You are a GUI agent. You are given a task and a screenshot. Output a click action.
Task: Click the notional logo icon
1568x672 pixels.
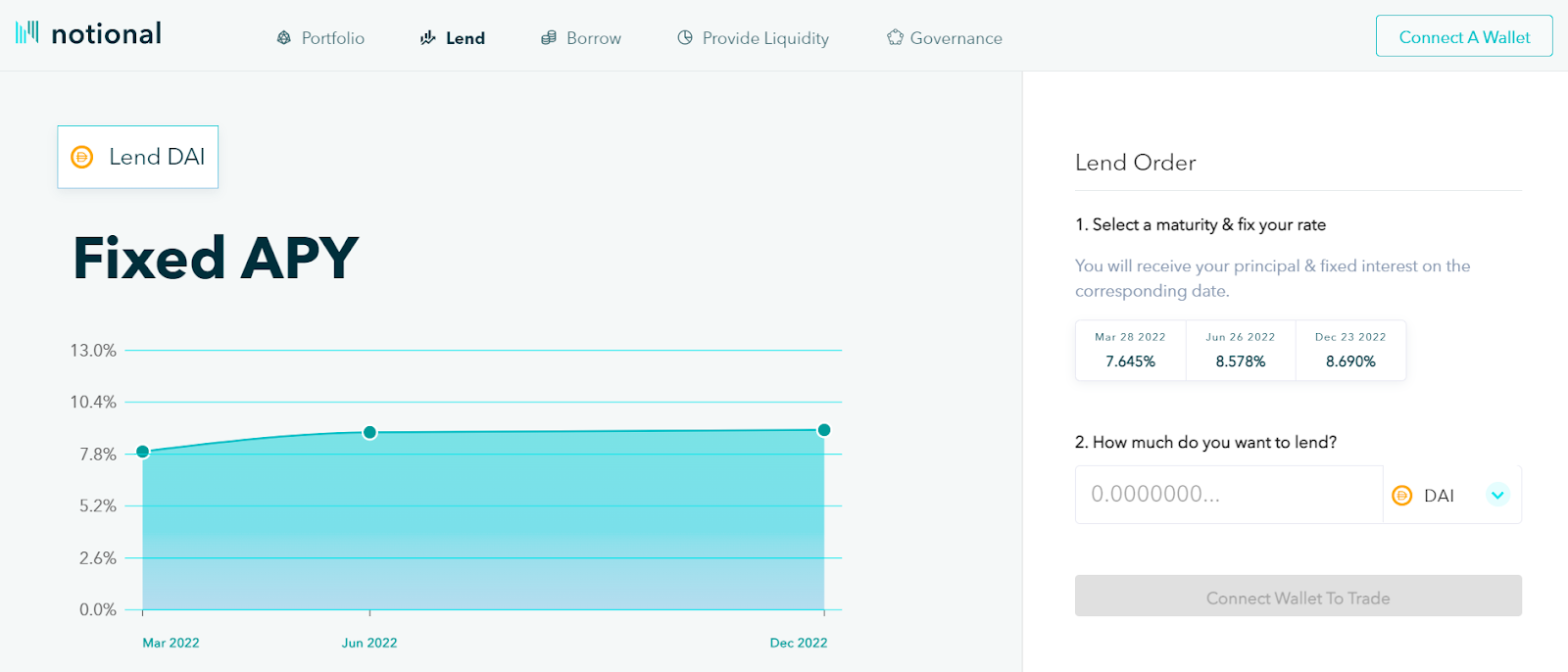pyautogui.click(x=27, y=32)
